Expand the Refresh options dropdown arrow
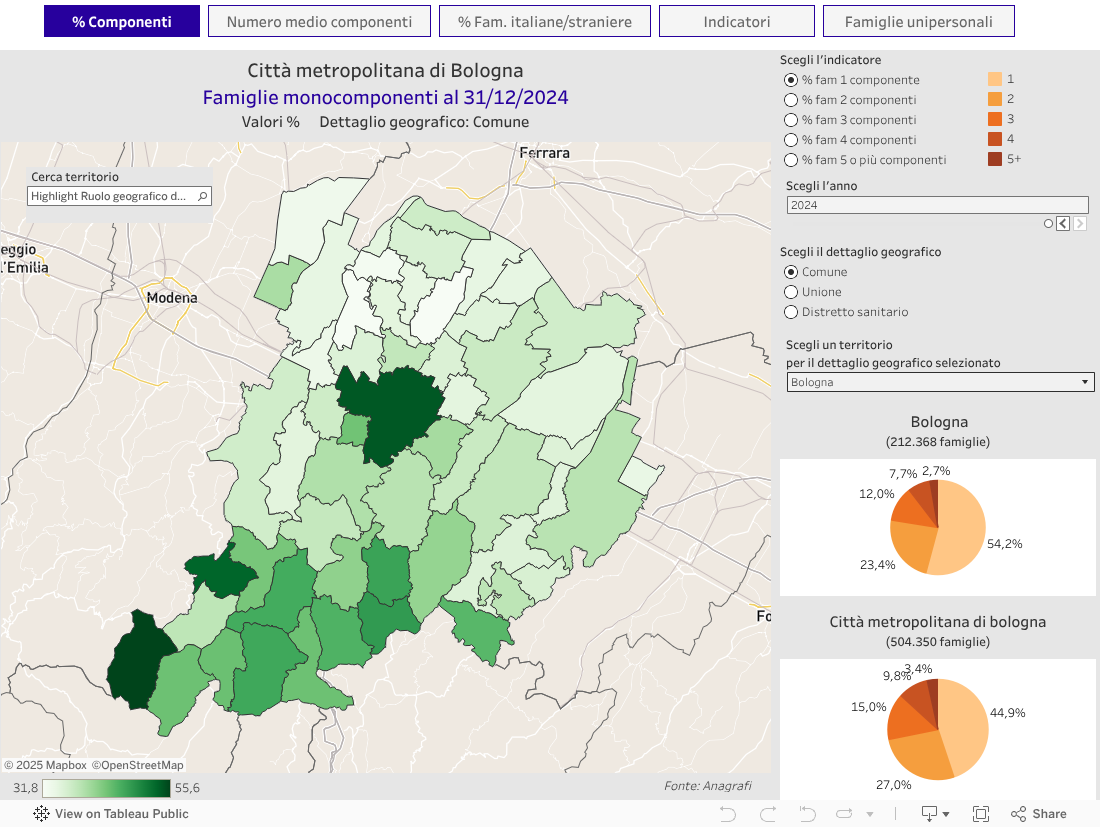Screen dimensions: 1100x827 tap(869, 814)
